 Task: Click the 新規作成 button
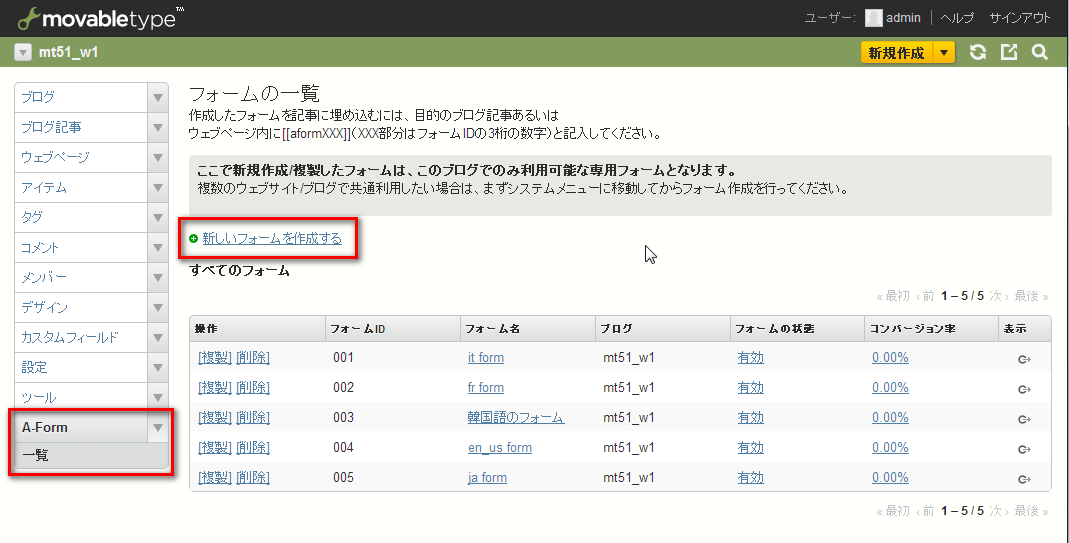pyautogui.click(x=897, y=53)
